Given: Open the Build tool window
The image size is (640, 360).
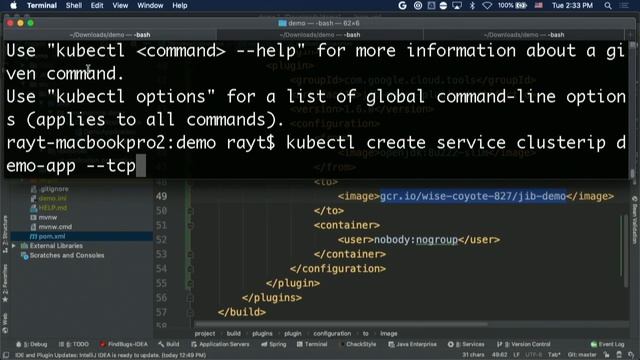Looking at the screenshot, I should 169,344.
